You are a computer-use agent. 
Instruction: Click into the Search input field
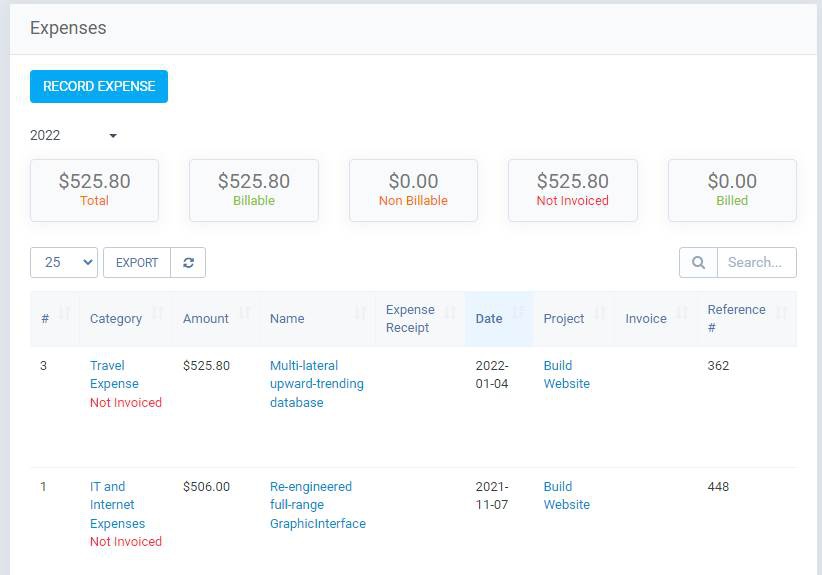[x=756, y=263]
